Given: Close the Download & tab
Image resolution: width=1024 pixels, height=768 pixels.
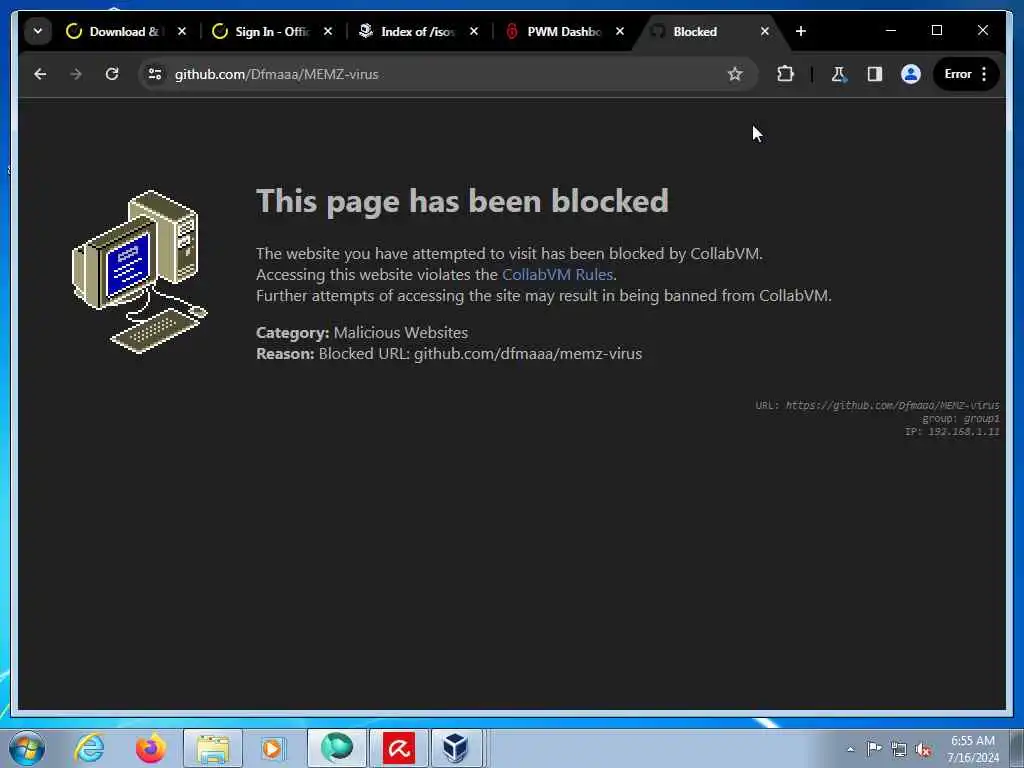Looking at the screenshot, I should [x=182, y=31].
